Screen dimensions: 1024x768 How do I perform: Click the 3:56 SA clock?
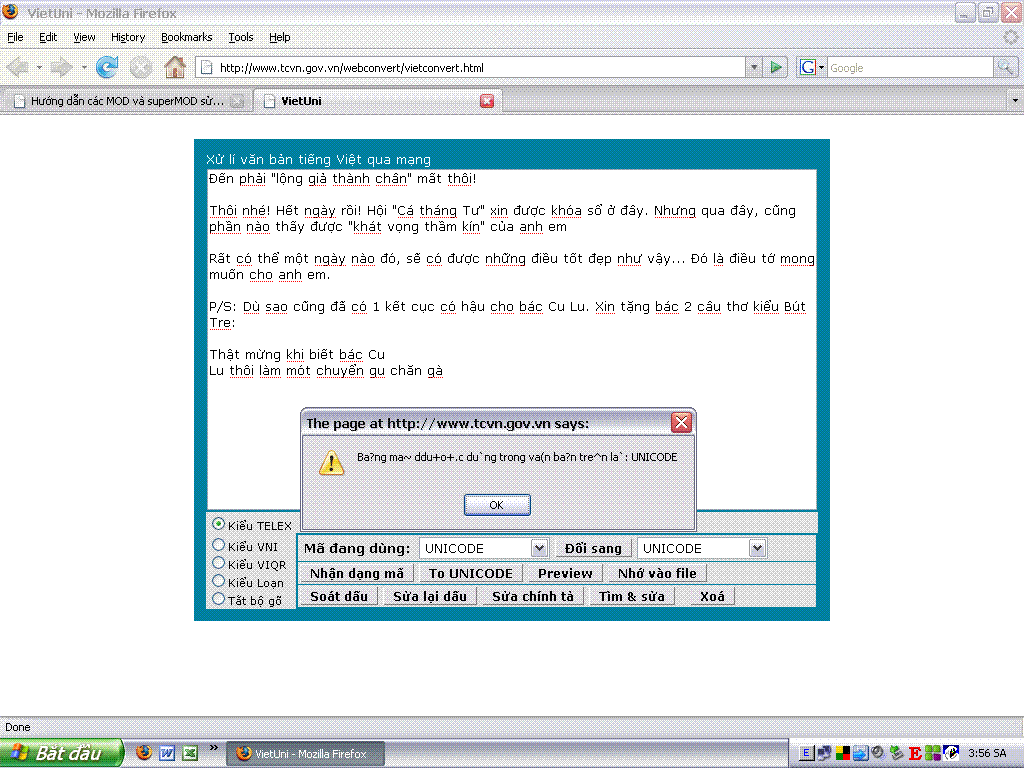click(x=987, y=753)
